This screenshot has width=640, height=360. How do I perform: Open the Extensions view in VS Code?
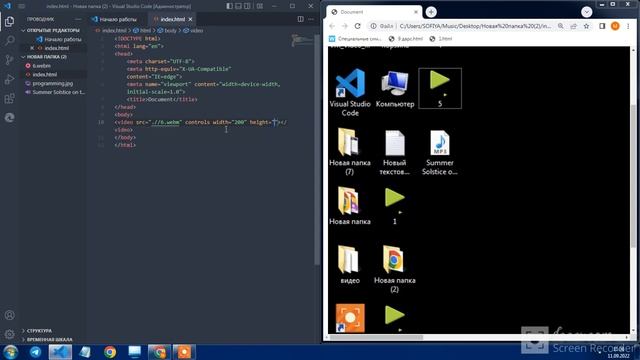point(9,98)
